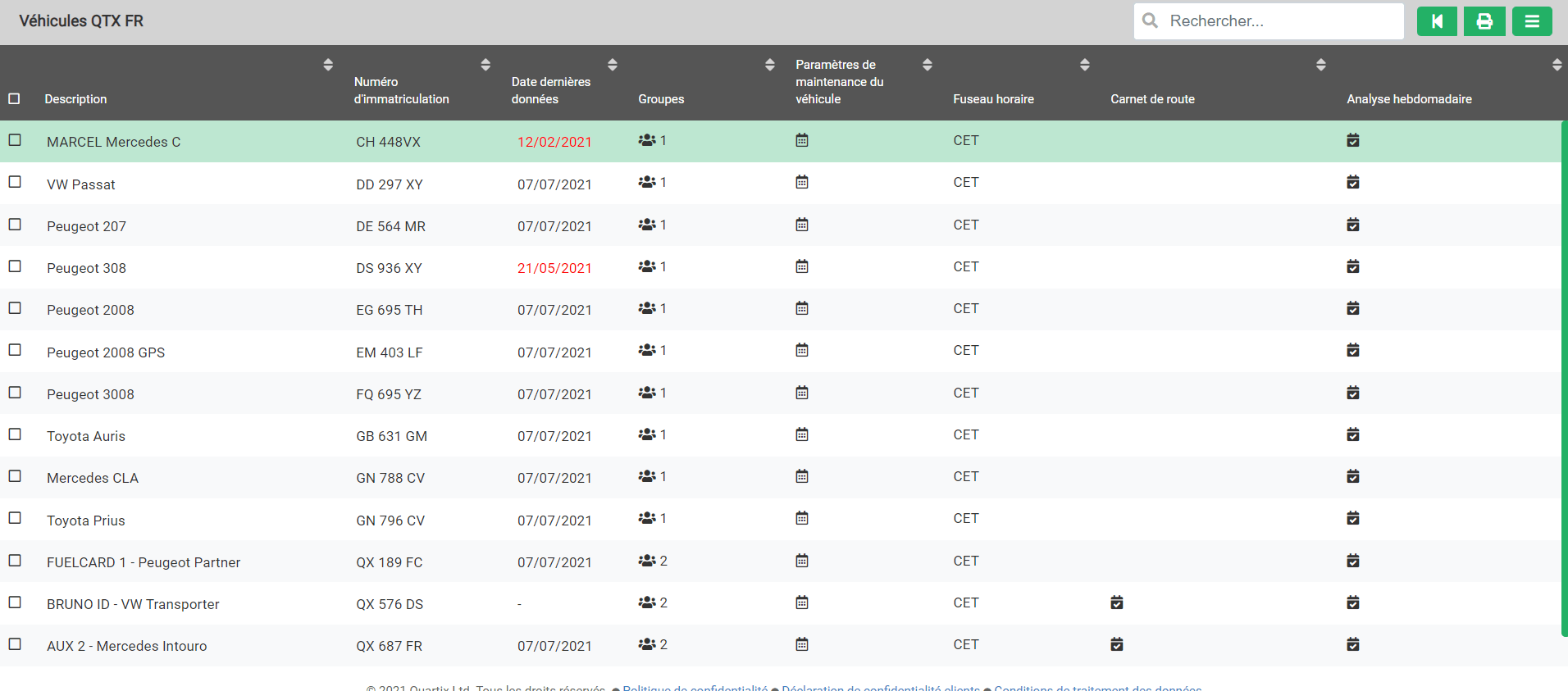Click the green vertical scrollbar
The width and height of the screenshot is (1568, 691).
pos(1564,379)
